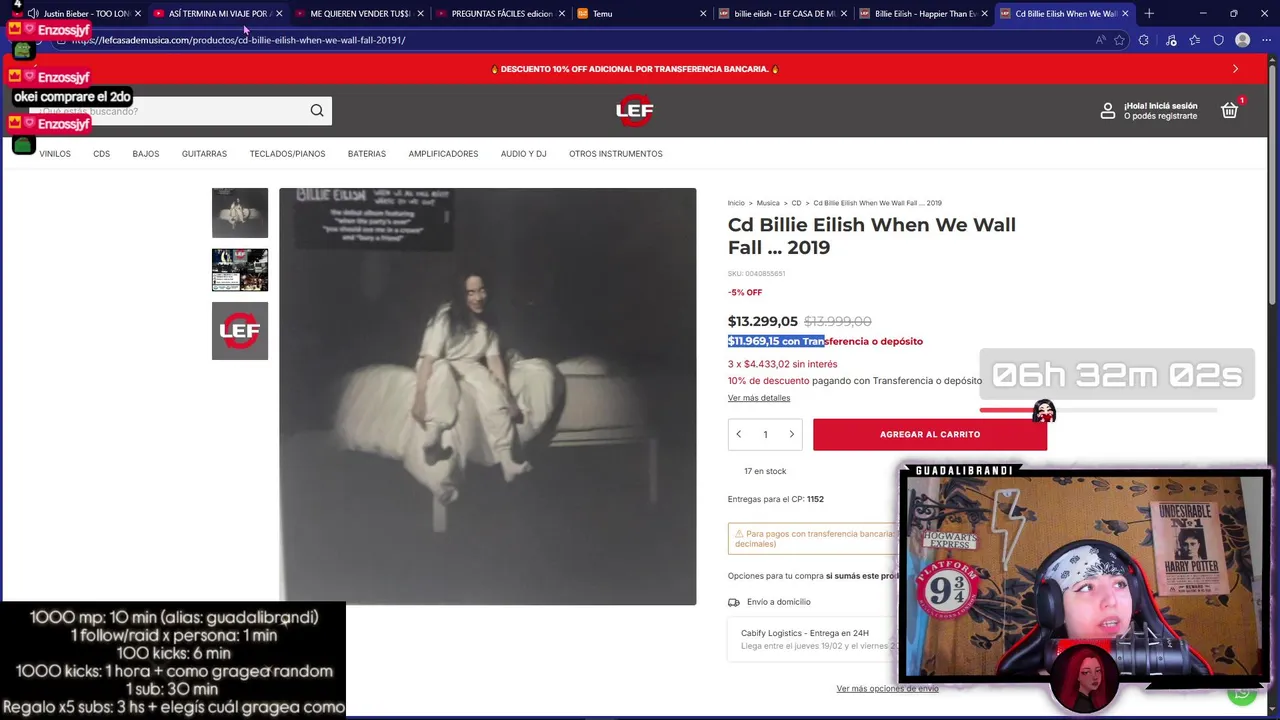The image size is (1280, 720).
Task: Click the Read aloud icon in address bar
Action: point(1100,40)
